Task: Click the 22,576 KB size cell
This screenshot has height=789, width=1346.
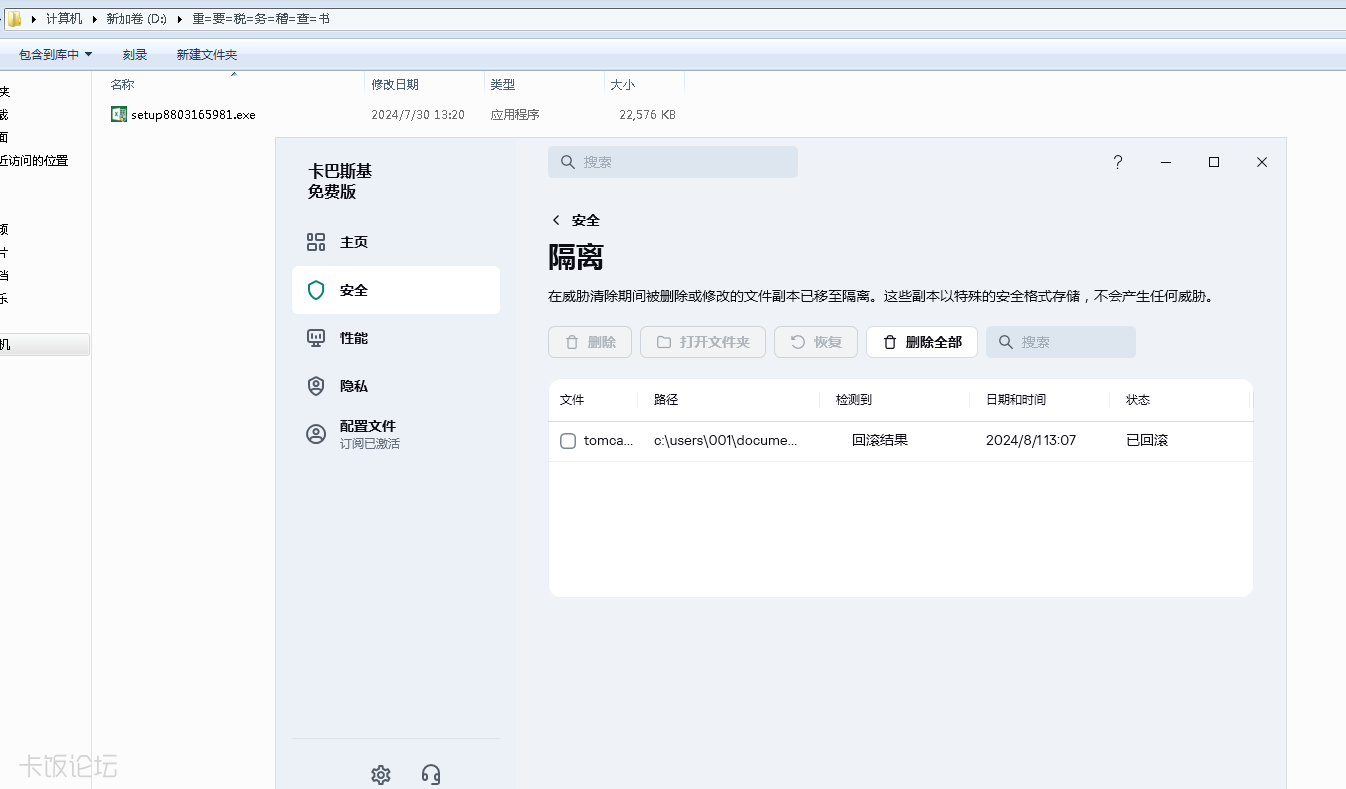Action: click(x=647, y=115)
